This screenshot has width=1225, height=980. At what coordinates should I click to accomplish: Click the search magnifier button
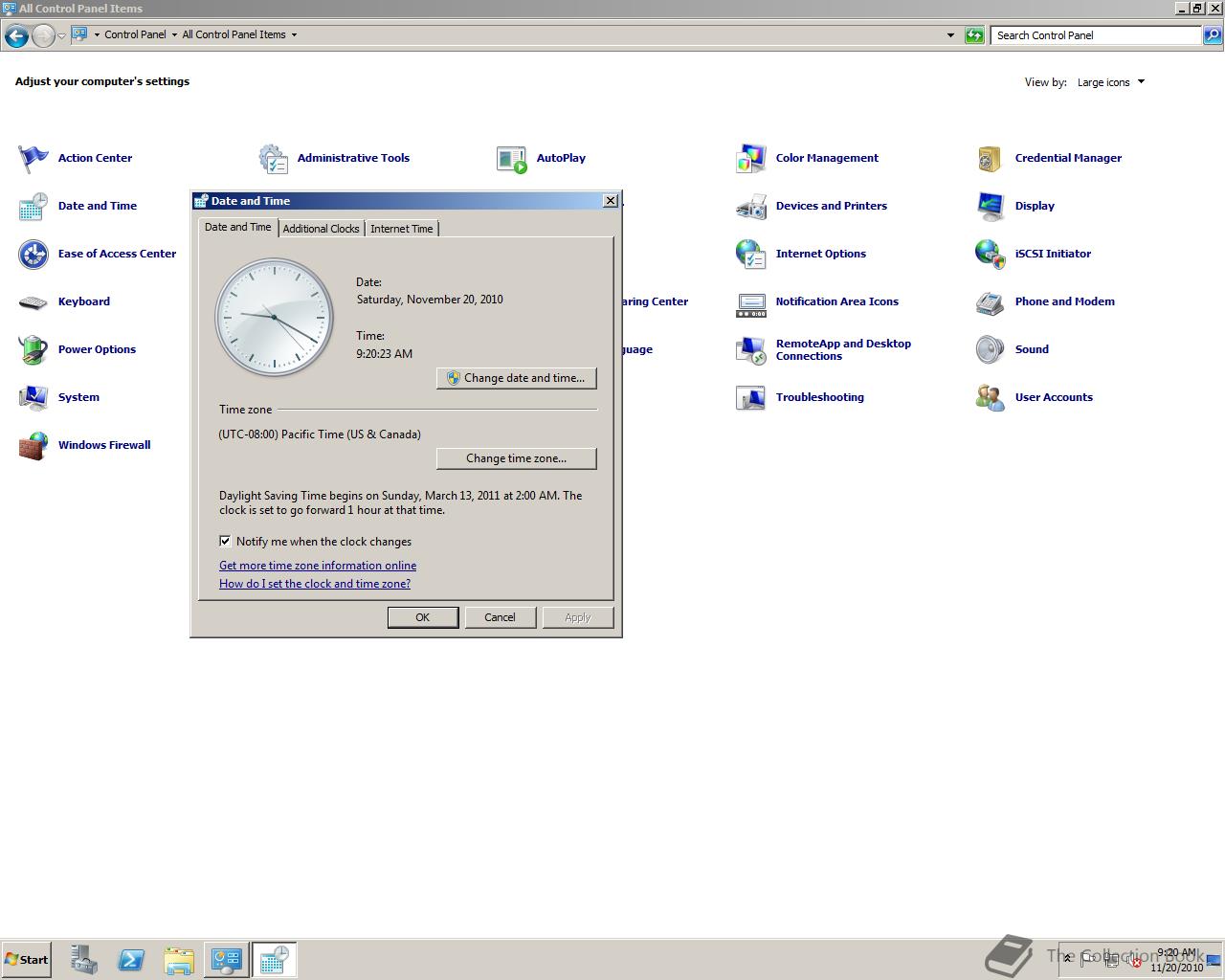pyautogui.click(x=1212, y=35)
